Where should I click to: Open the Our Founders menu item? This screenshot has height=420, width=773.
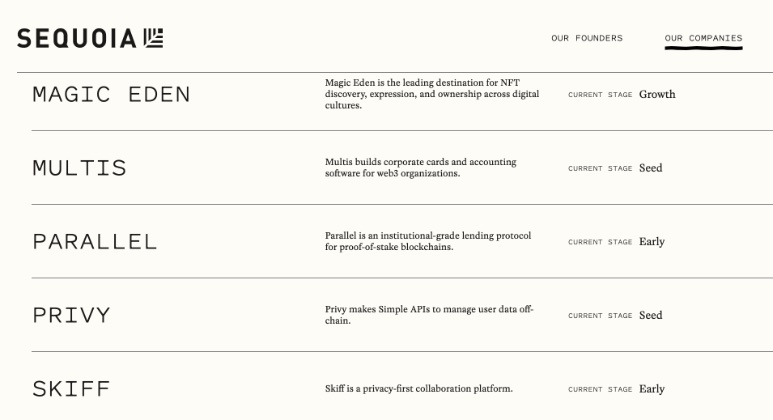[587, 38]
